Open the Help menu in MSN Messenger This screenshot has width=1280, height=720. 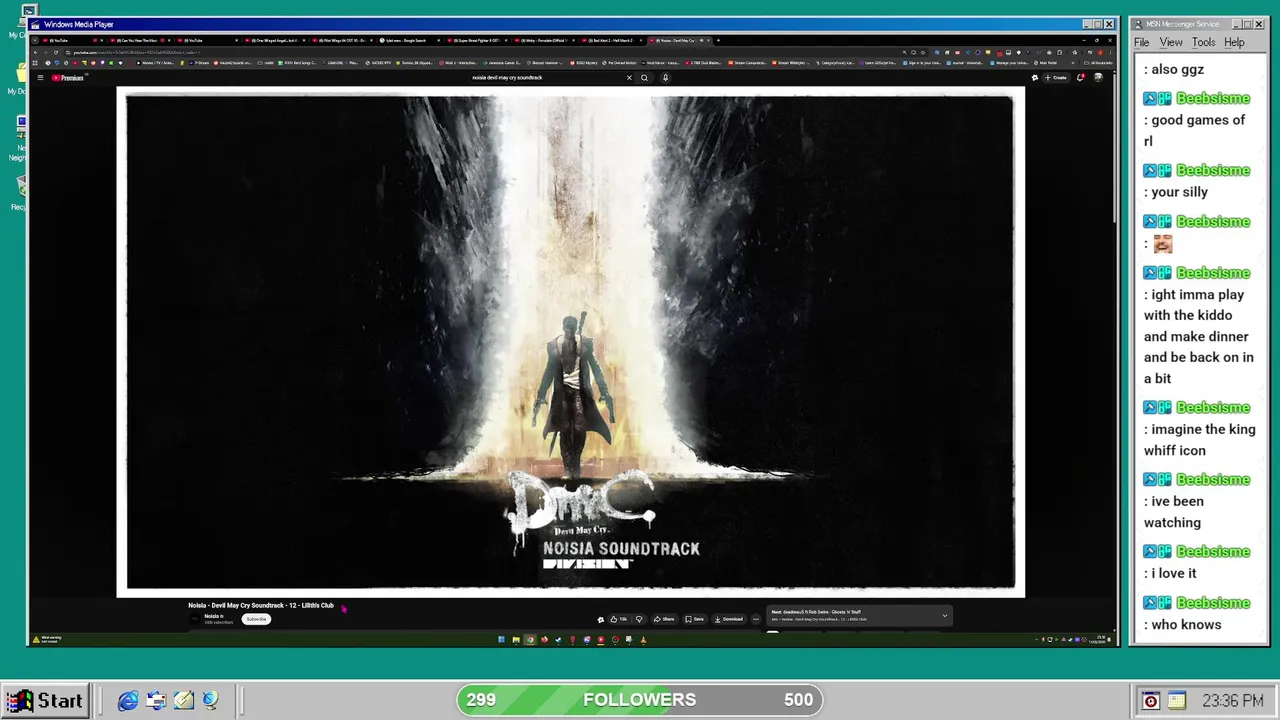pyautogui.click(x=1234, y=42)
